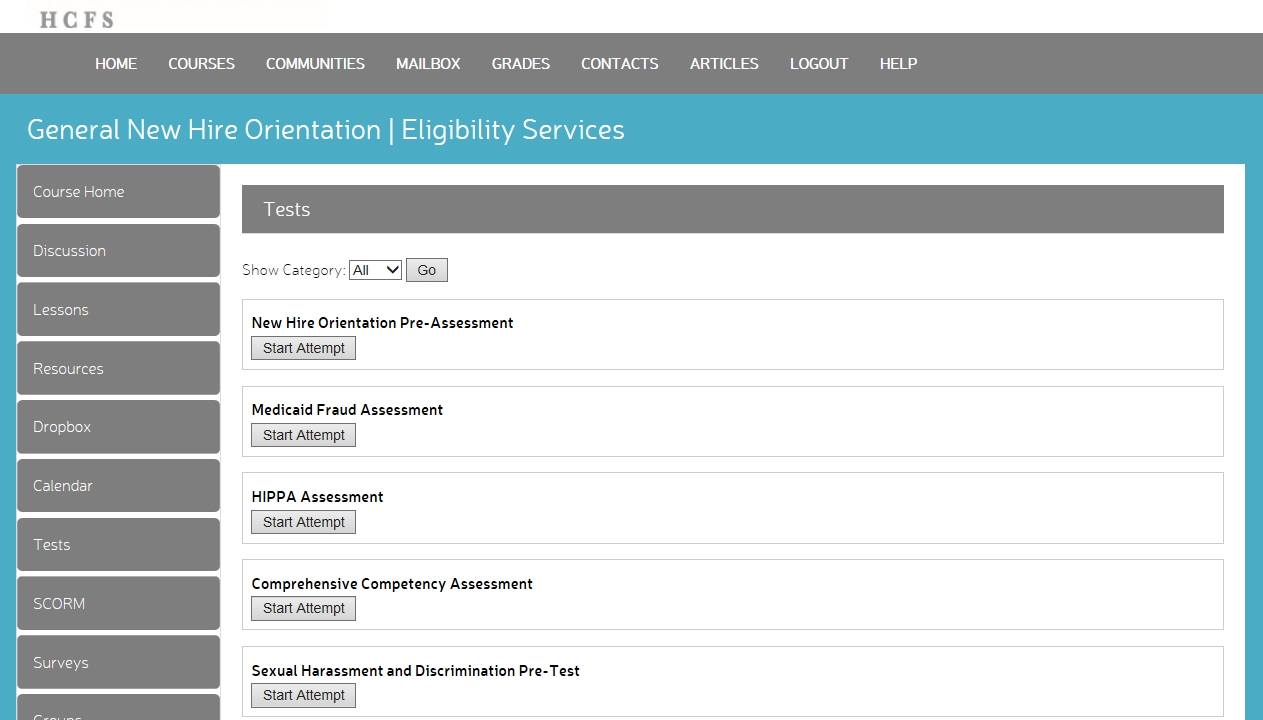This screenshot has width=1263, height=720.
Task: Open the MAILBOX menu item
Action: 428,64
